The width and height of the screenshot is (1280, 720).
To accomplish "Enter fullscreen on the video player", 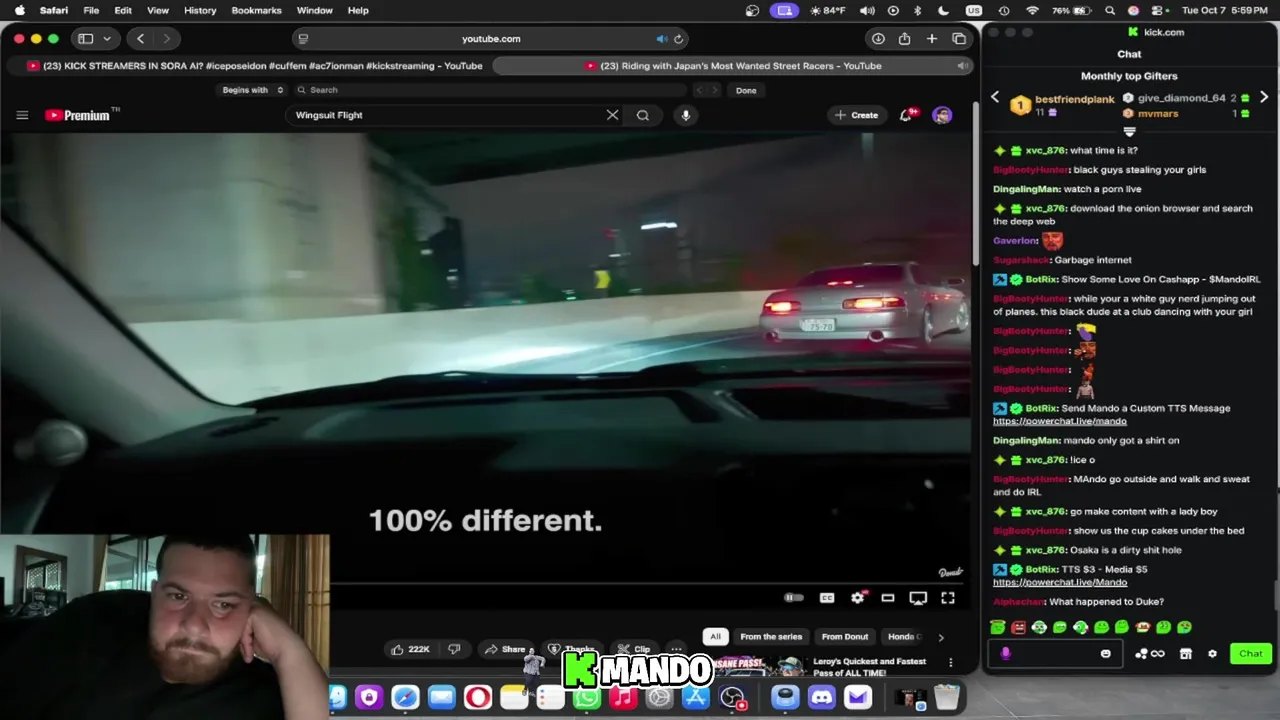I will (948, 598).
